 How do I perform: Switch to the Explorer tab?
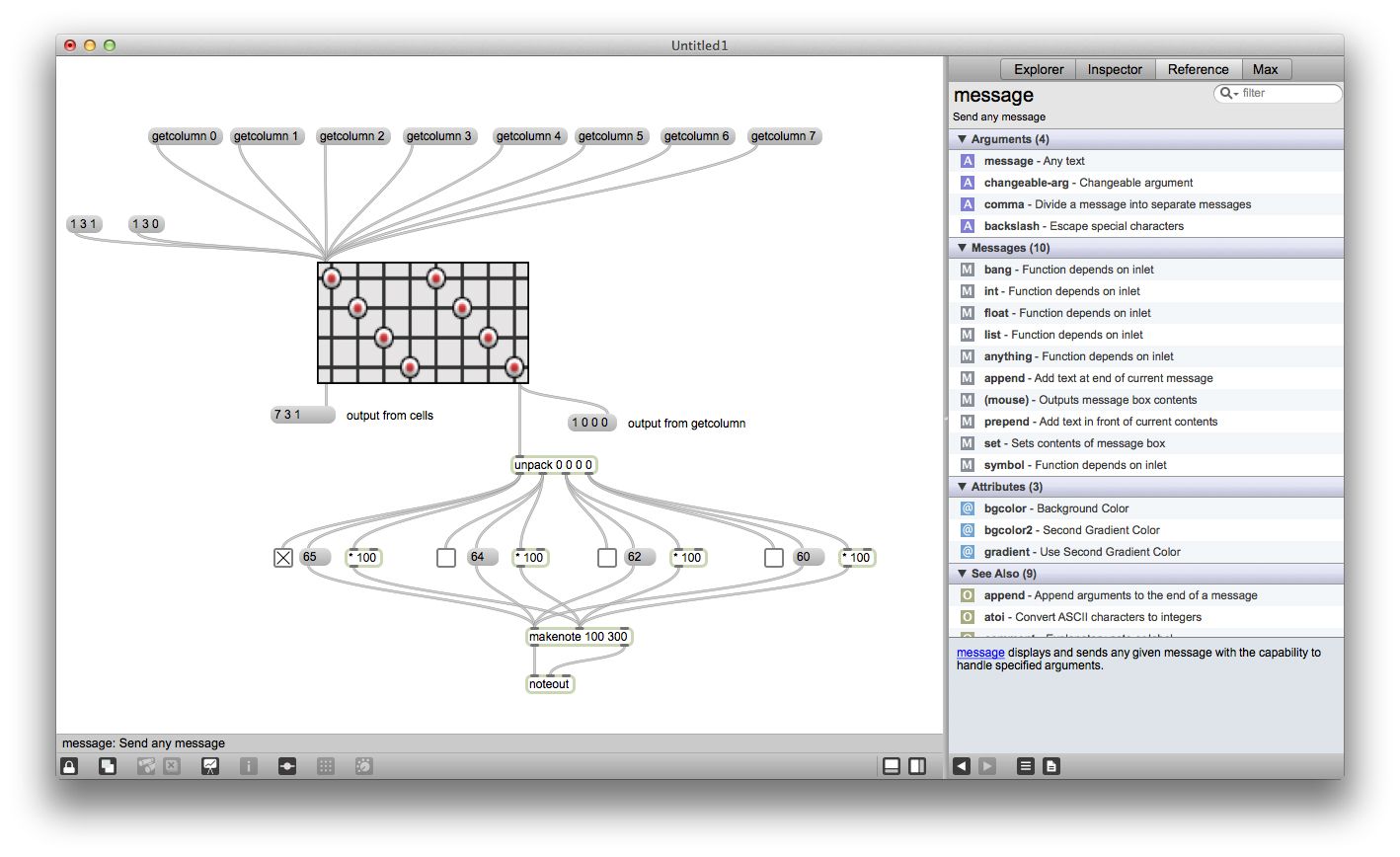click(x=1037, y=69)
